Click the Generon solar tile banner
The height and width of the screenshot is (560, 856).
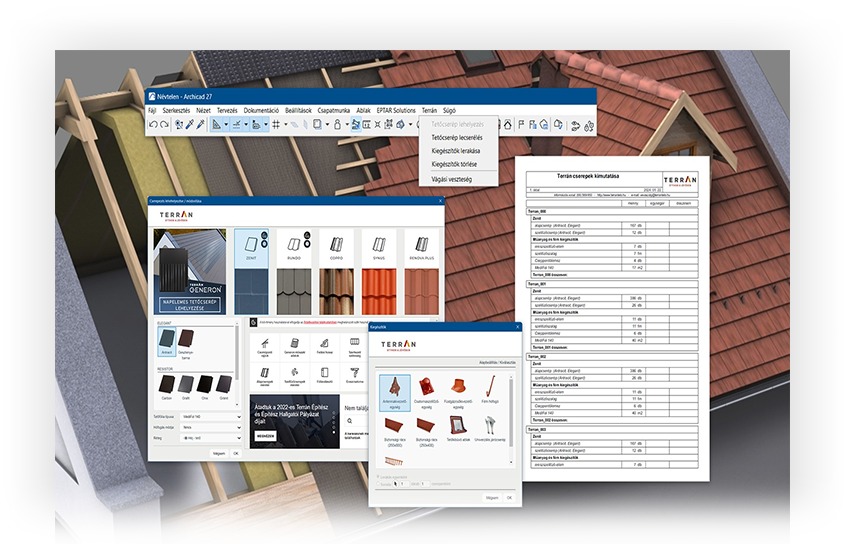coord(190,271)
